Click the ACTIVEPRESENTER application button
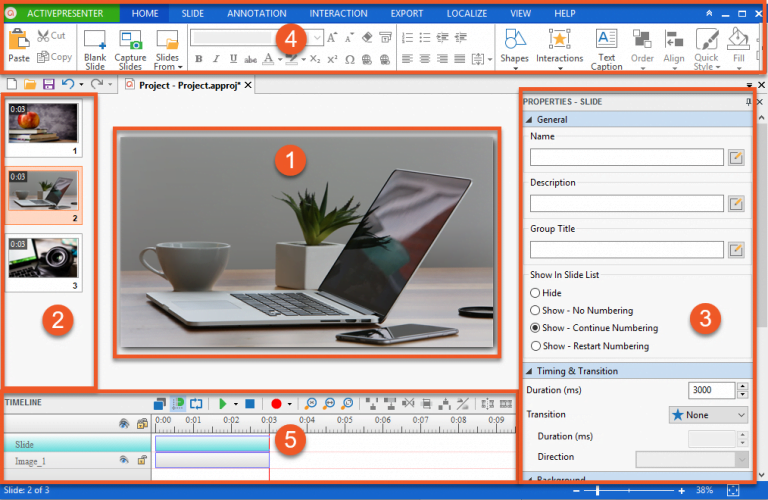 click(62, 13)
